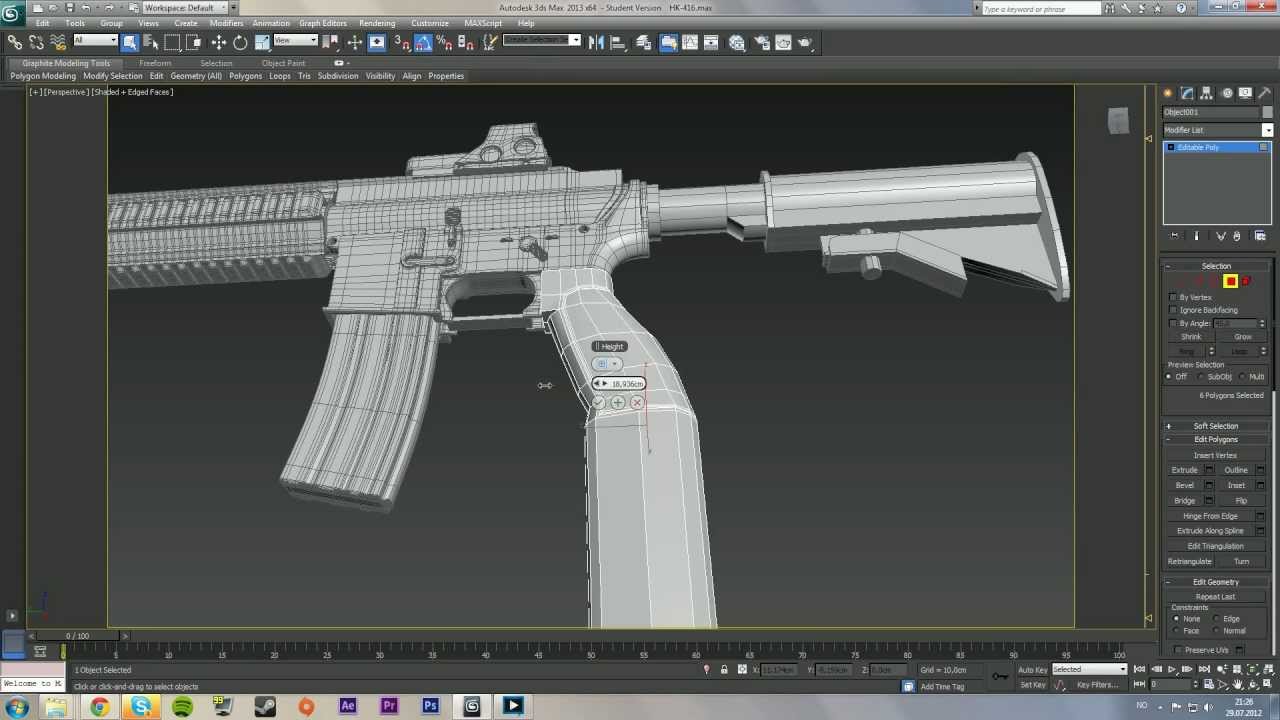
Task: Switch to the Object Paint ribbon tab
Action: click(x=283, y=63)
